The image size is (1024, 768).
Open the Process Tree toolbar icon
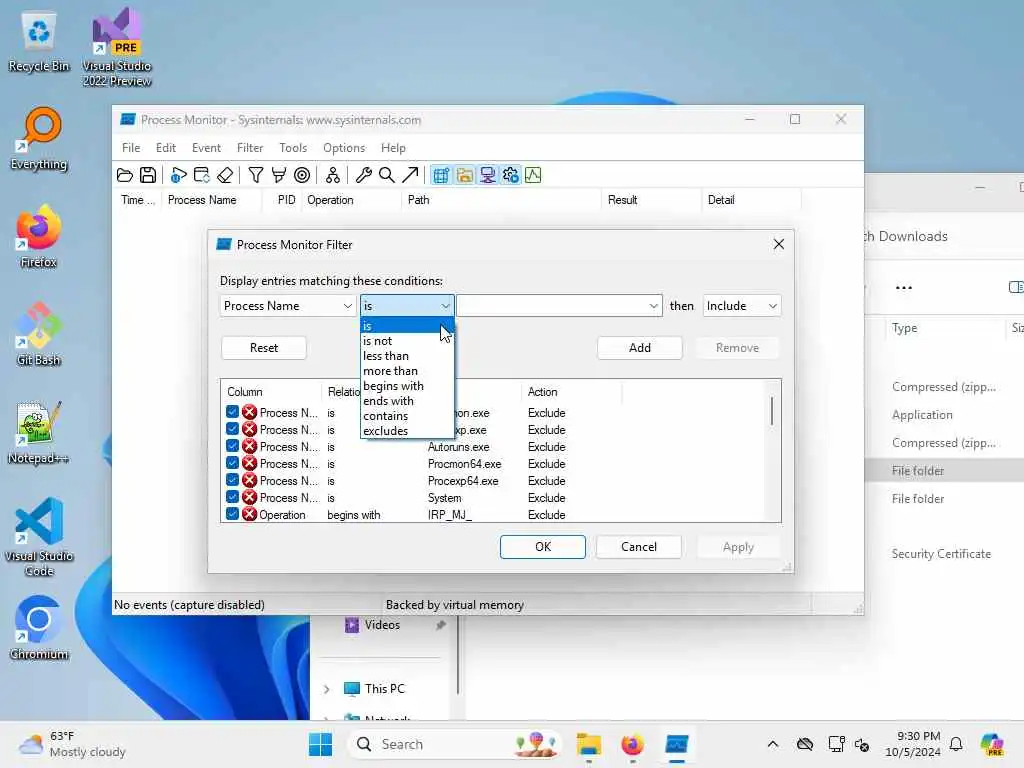click(x=332, y=175)
